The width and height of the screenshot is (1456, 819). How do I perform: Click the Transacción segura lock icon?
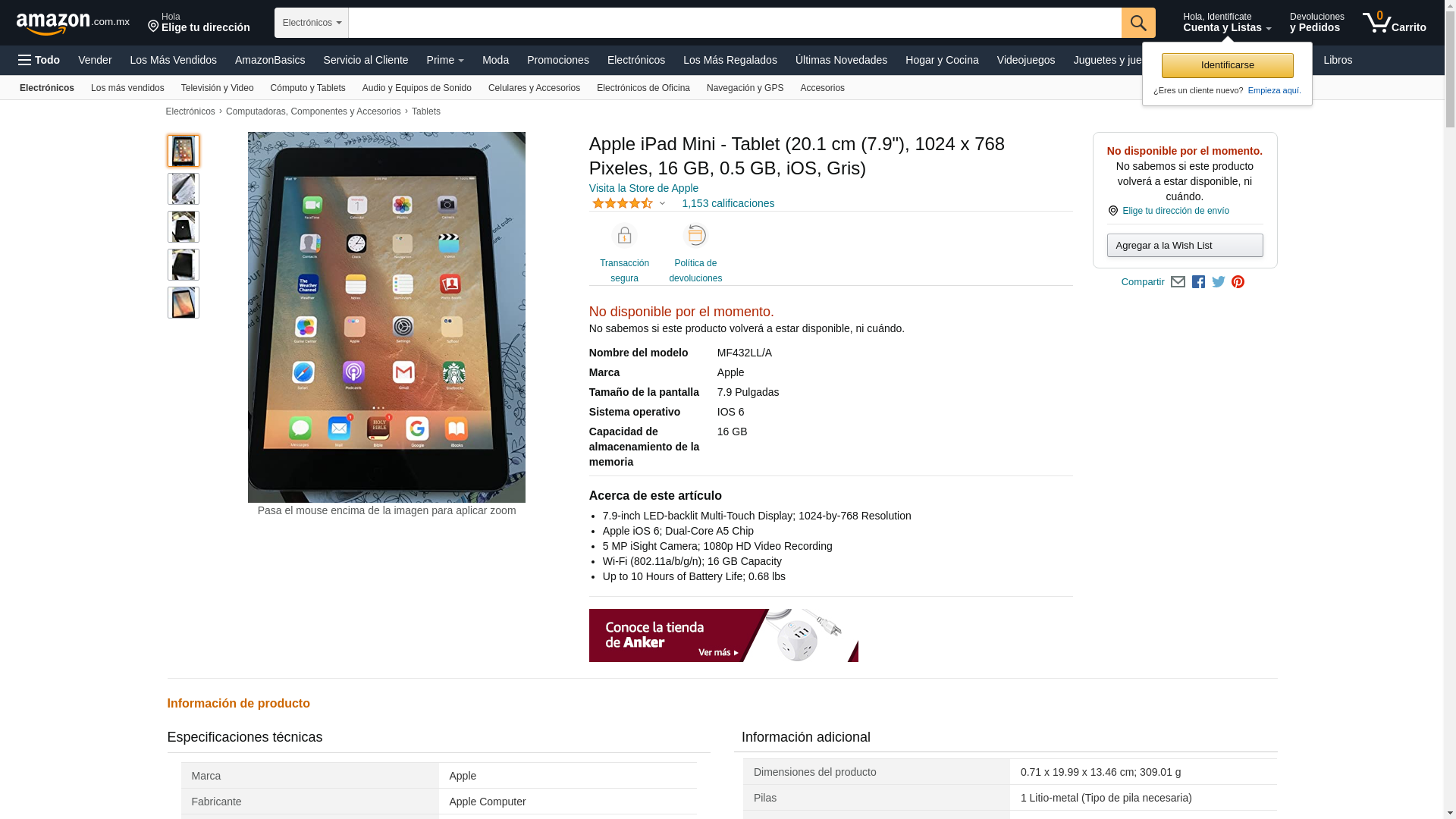(x=624, y=236)
